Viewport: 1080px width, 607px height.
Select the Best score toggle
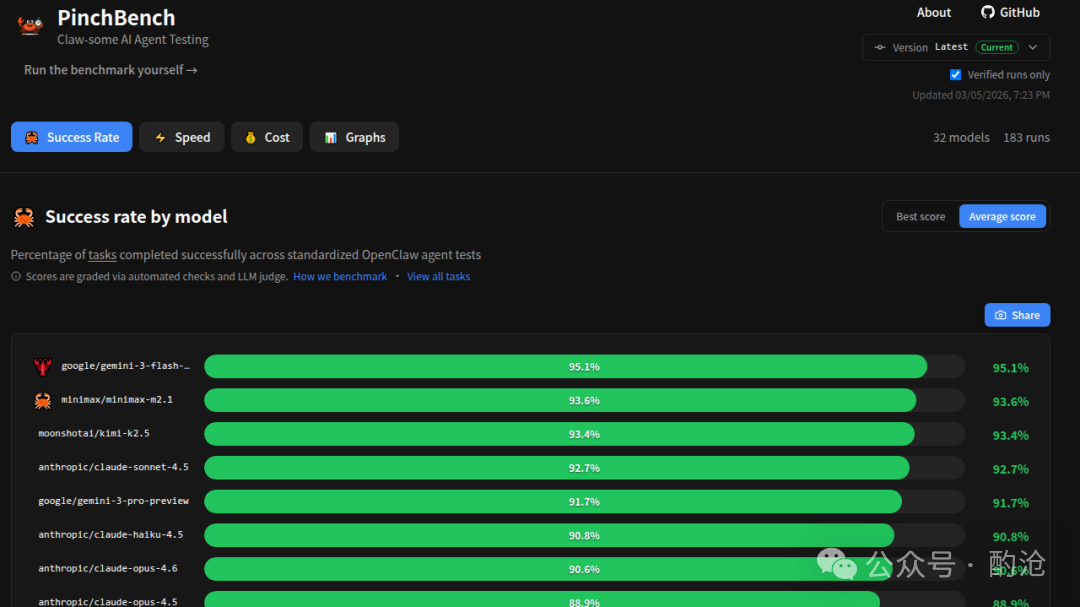coord(920,216)
